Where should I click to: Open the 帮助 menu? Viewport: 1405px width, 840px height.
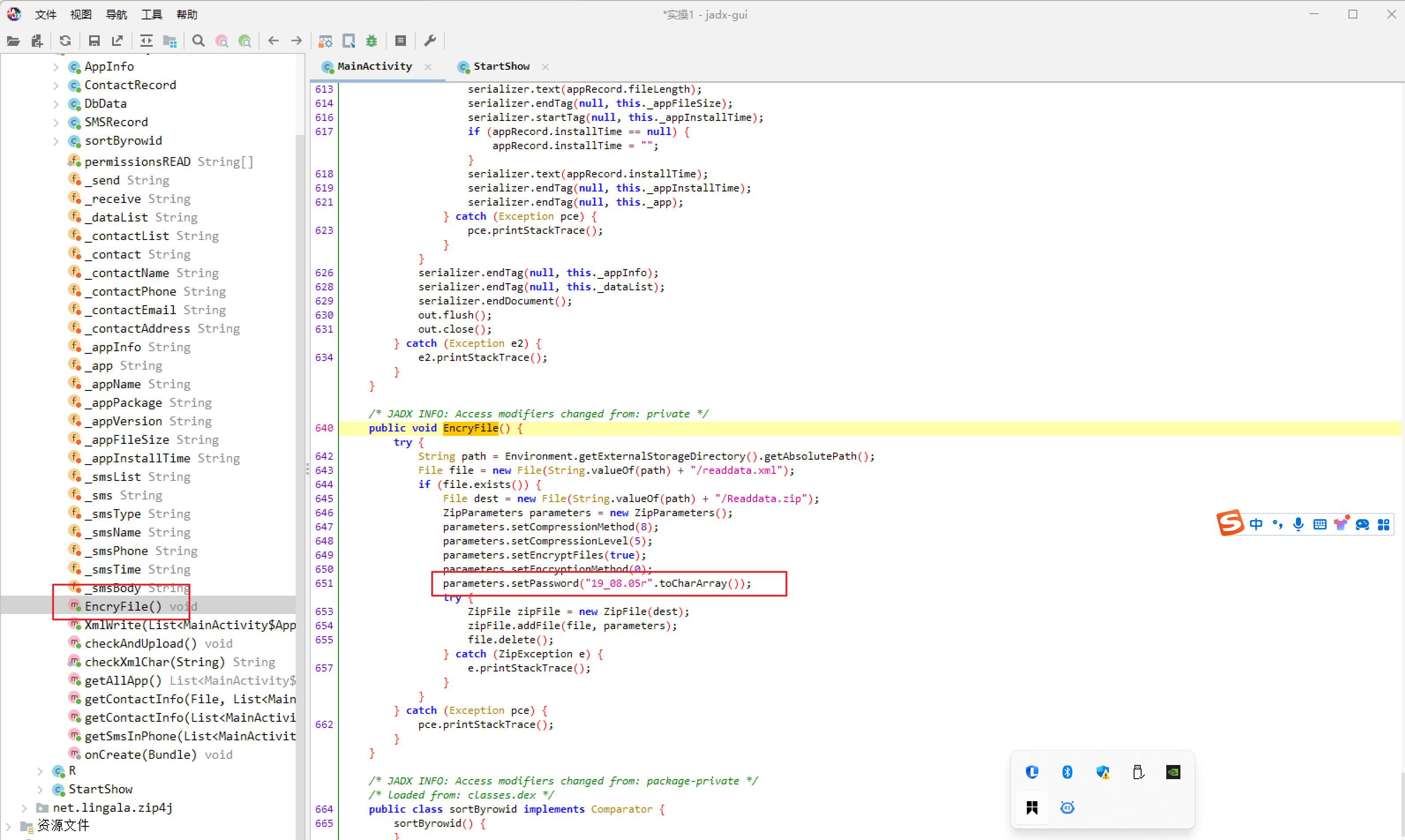tap(187, 15)
